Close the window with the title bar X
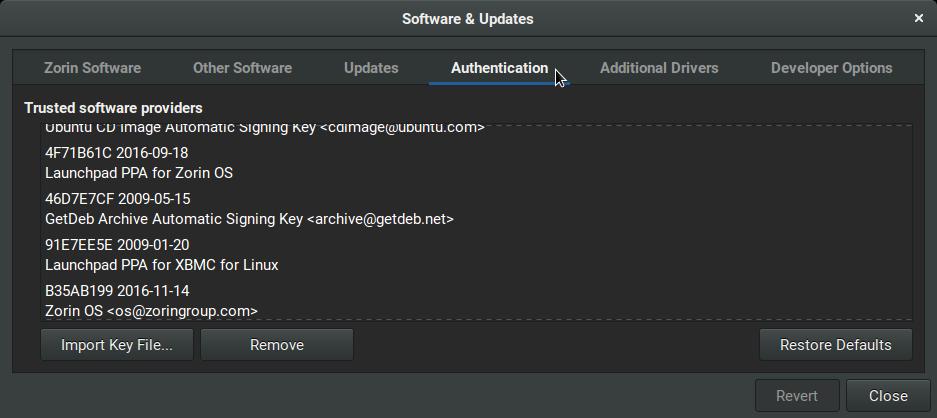Image resolution: width=937 pixels, height=418 pixels. tap(919, 18)
